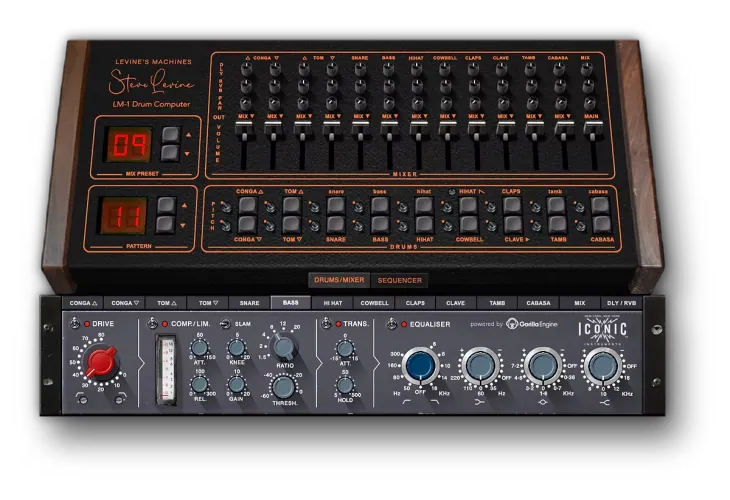Toggle the Drive power switch
This screenshot has height=500, width=730.
[72, 324]
